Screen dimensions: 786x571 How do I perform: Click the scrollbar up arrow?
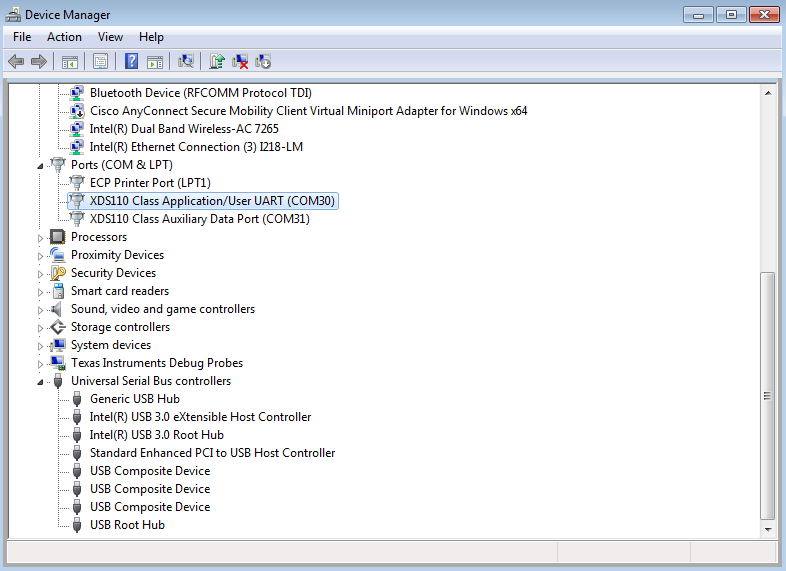(x=768, y=93)
